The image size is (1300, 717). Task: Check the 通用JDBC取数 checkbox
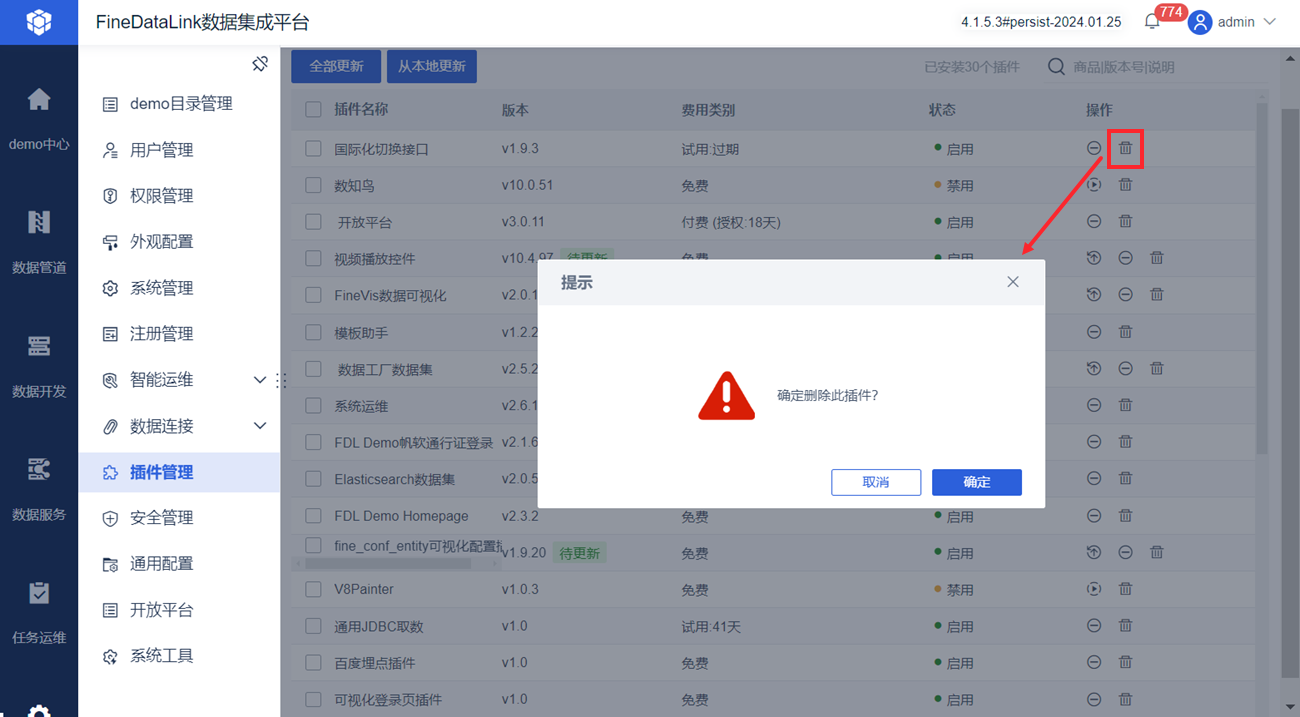pyautogui.click(x=314, y=626)
